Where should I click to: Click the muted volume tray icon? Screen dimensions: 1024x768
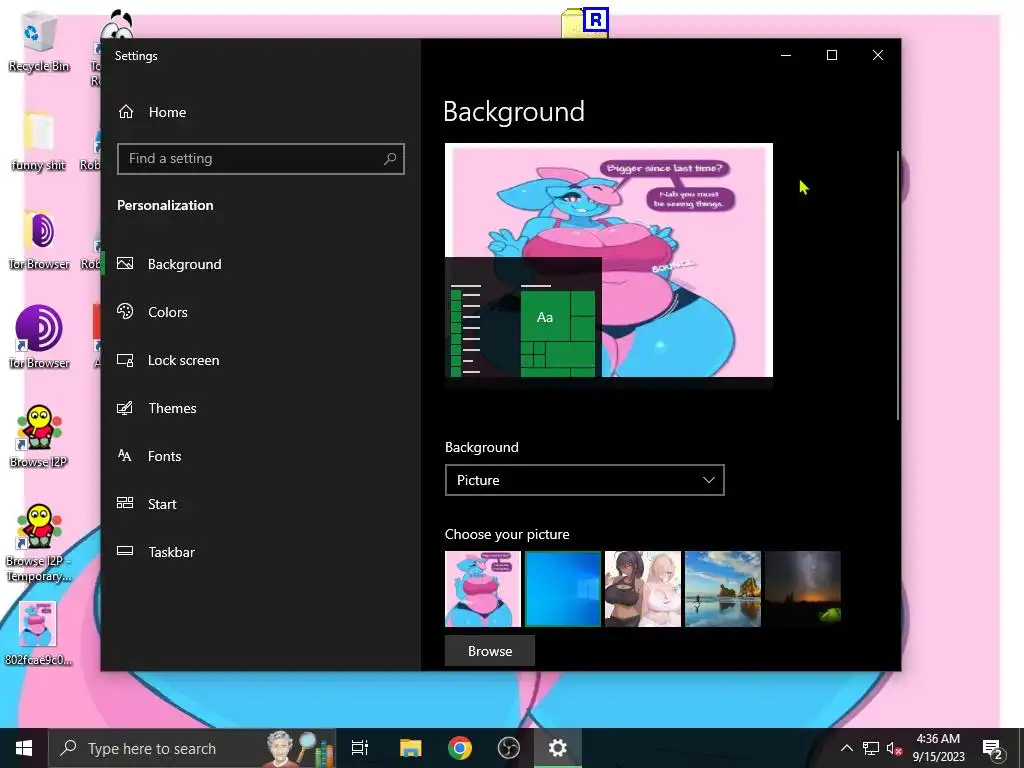point(895,748)
